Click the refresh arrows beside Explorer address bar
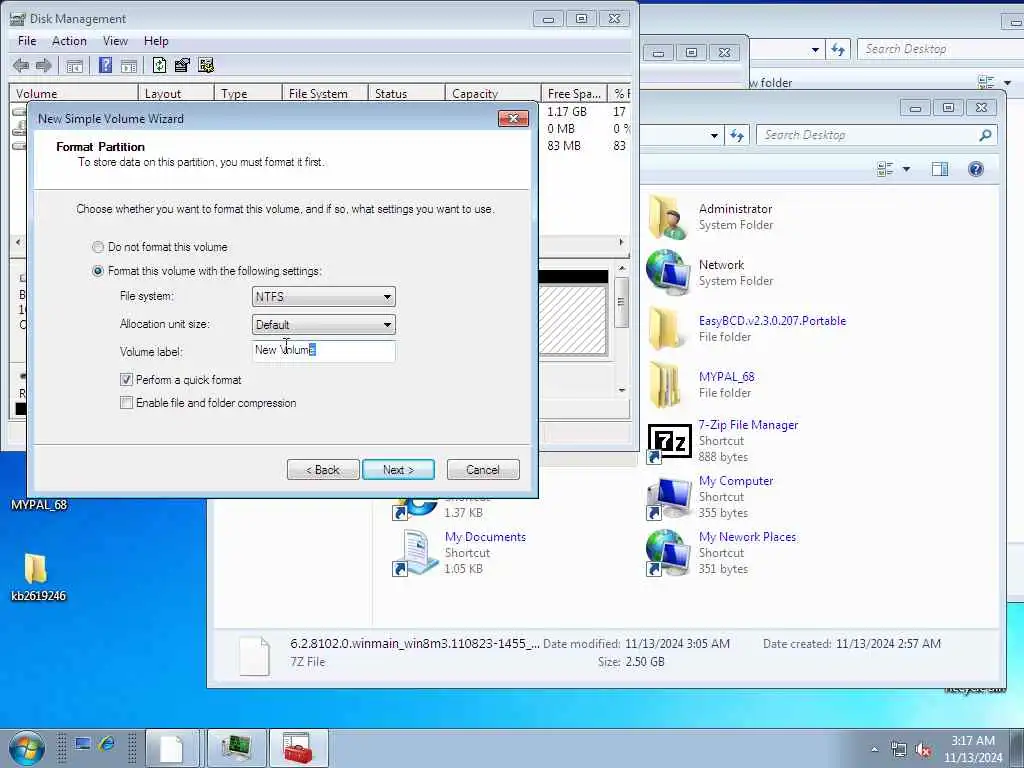The width and height of the screenshot is (1024, 768). [x=737, y=135]
